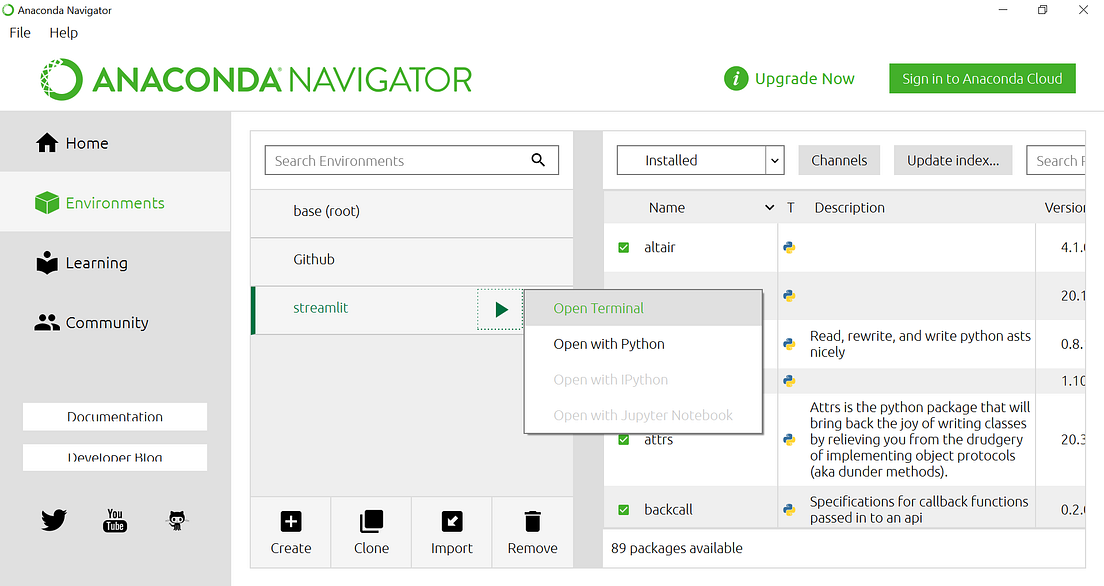This screenshot has height=586, width=1104.
Task: Click the Channels button
Action: pos(839,160)
